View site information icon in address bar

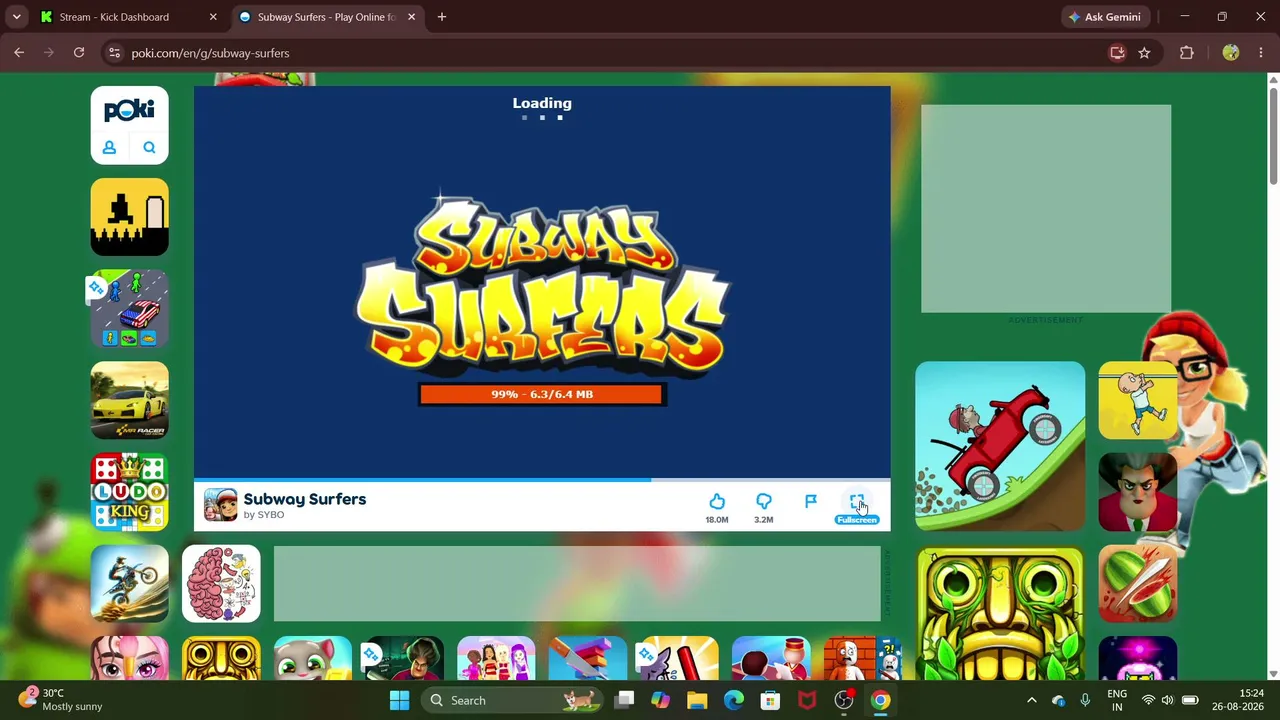click(114, 53)
